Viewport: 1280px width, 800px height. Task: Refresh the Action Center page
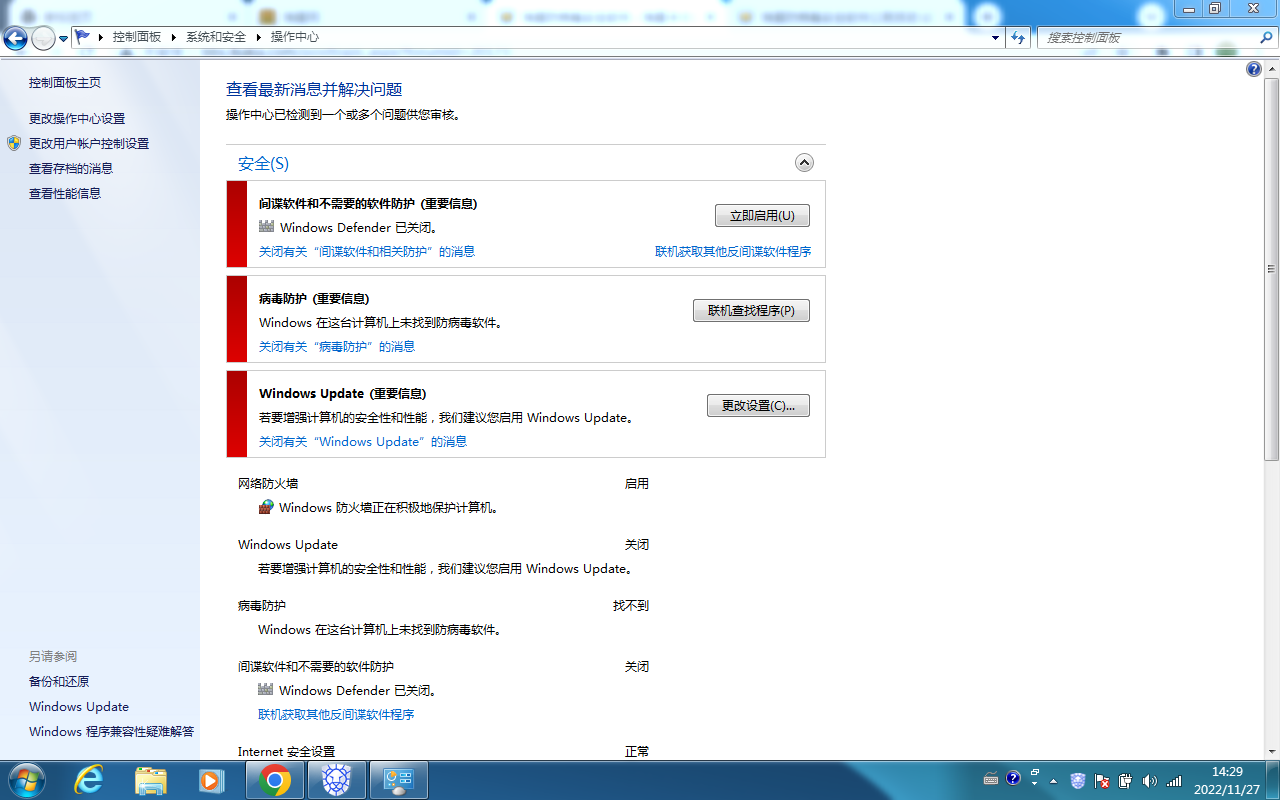click(x=1019, y=37)
